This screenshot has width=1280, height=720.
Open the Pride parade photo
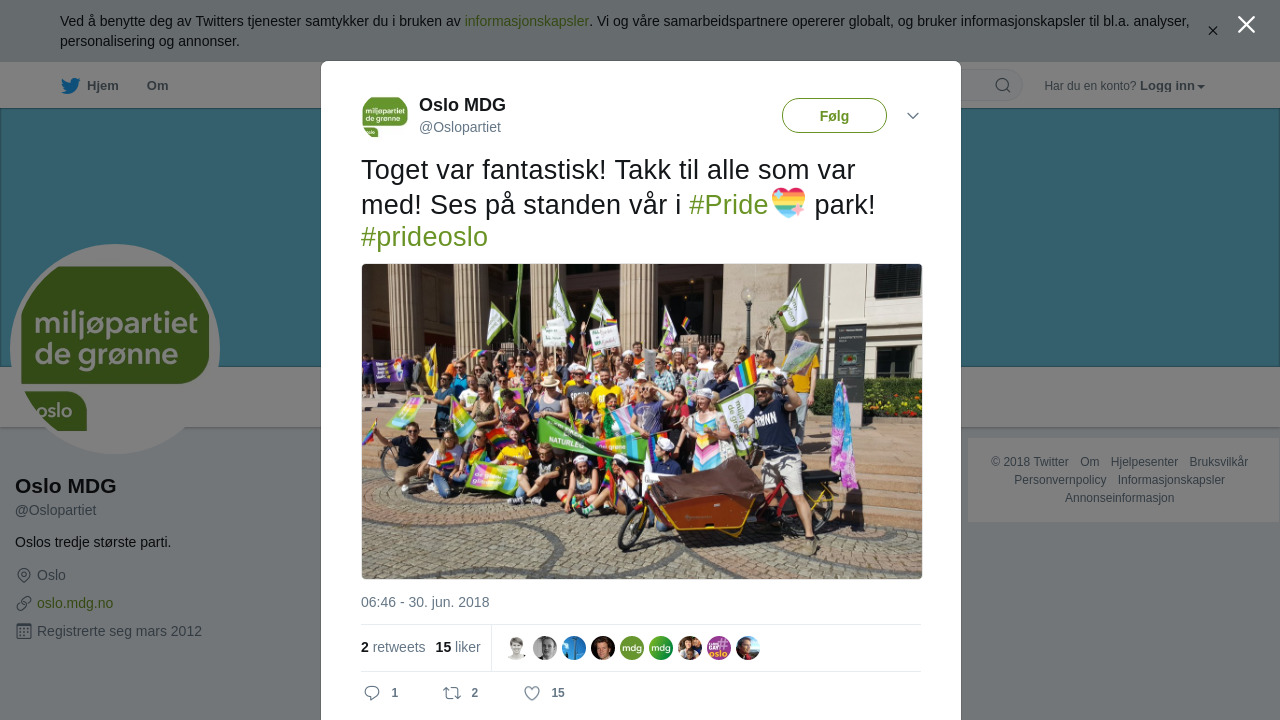coord(641,421)
